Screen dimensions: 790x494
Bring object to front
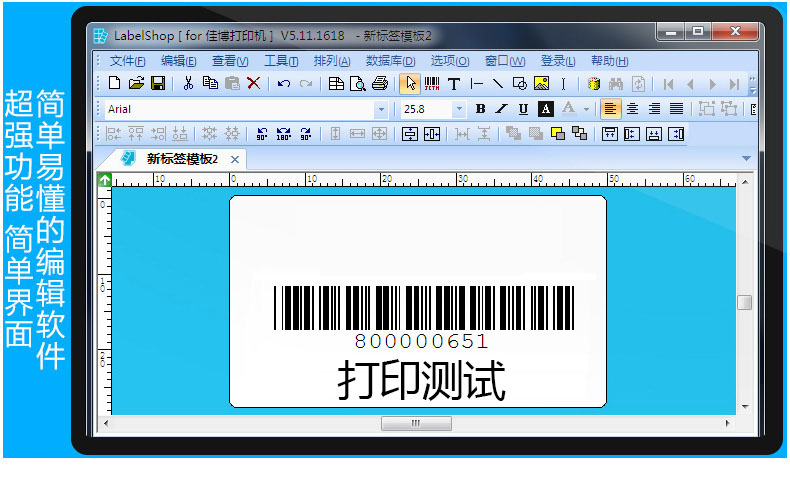tap(558, 134)
